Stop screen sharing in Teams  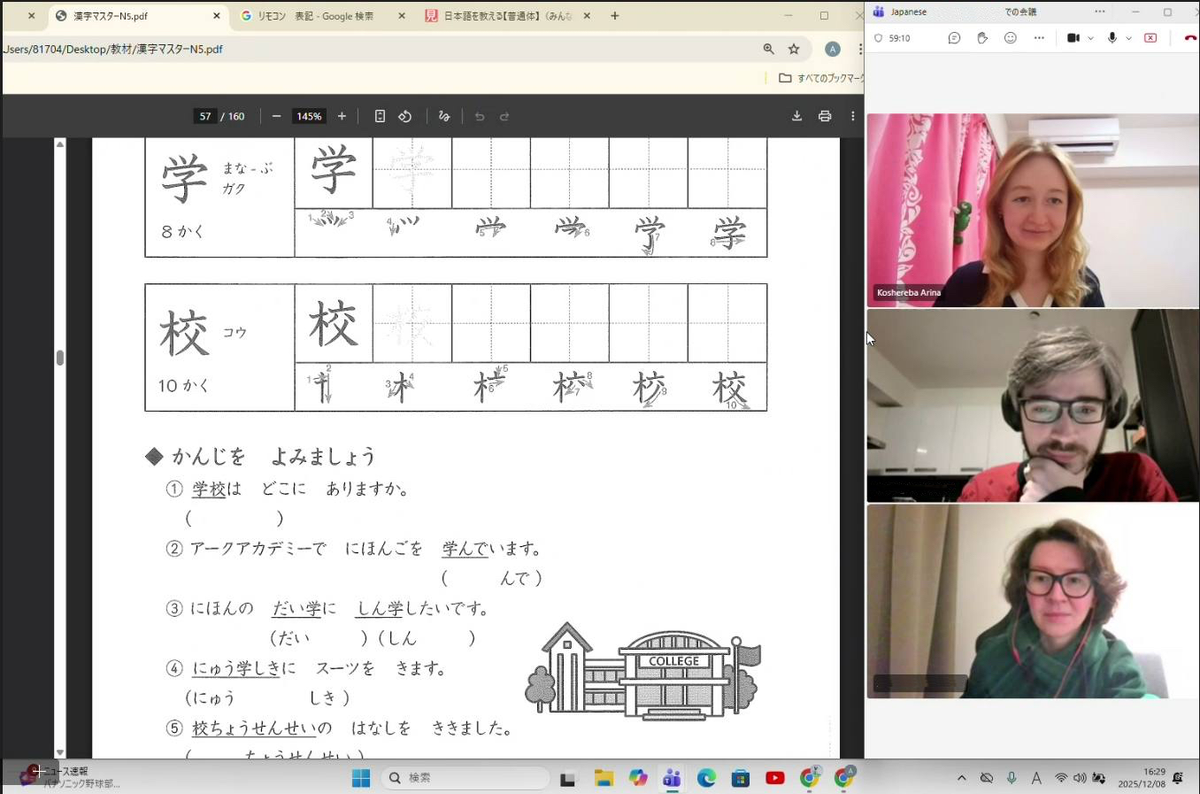1150,38
